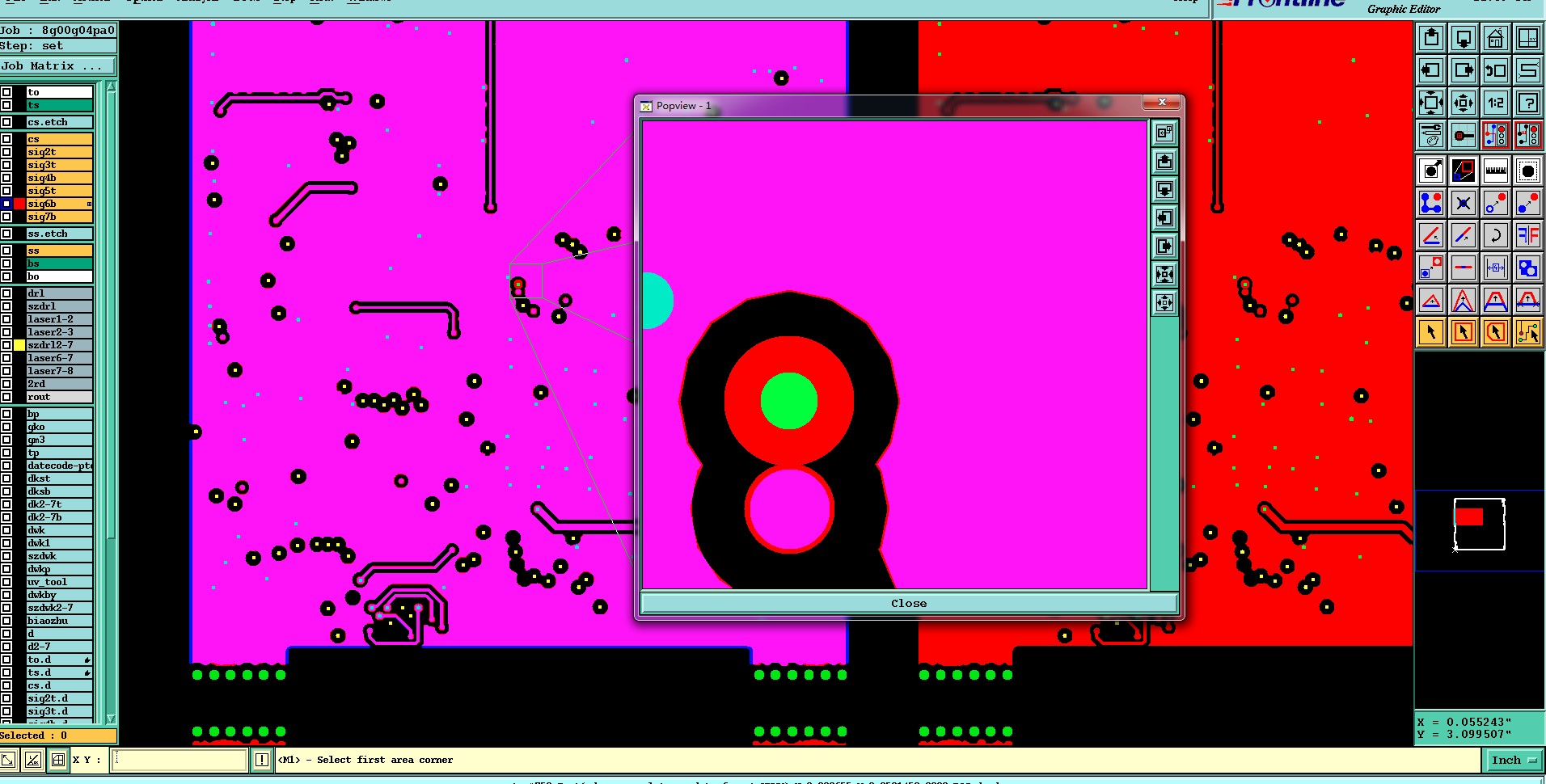Viewport: 1546px width, 784px height.
Task: Click the Close button in Popview
Action: click(909, 603)
